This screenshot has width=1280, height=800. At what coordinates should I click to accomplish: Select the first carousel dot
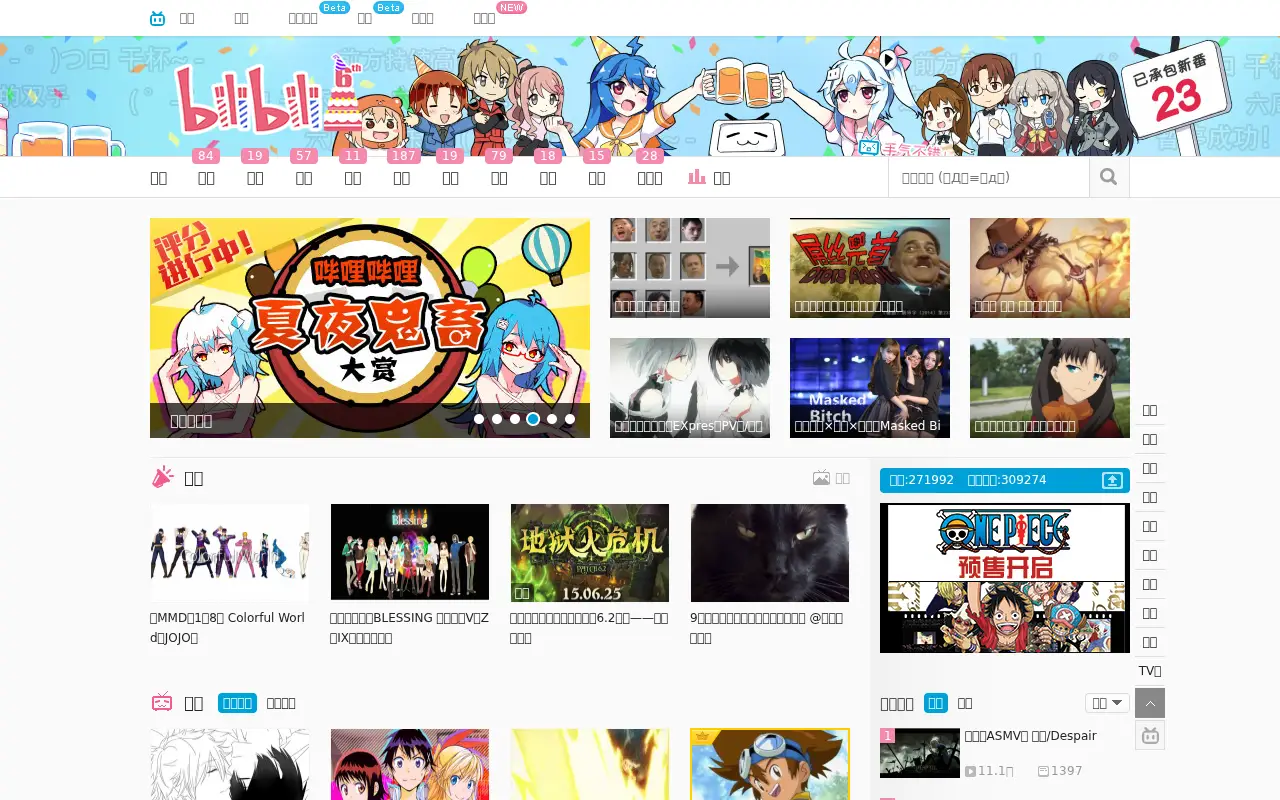tap(479, 419)
